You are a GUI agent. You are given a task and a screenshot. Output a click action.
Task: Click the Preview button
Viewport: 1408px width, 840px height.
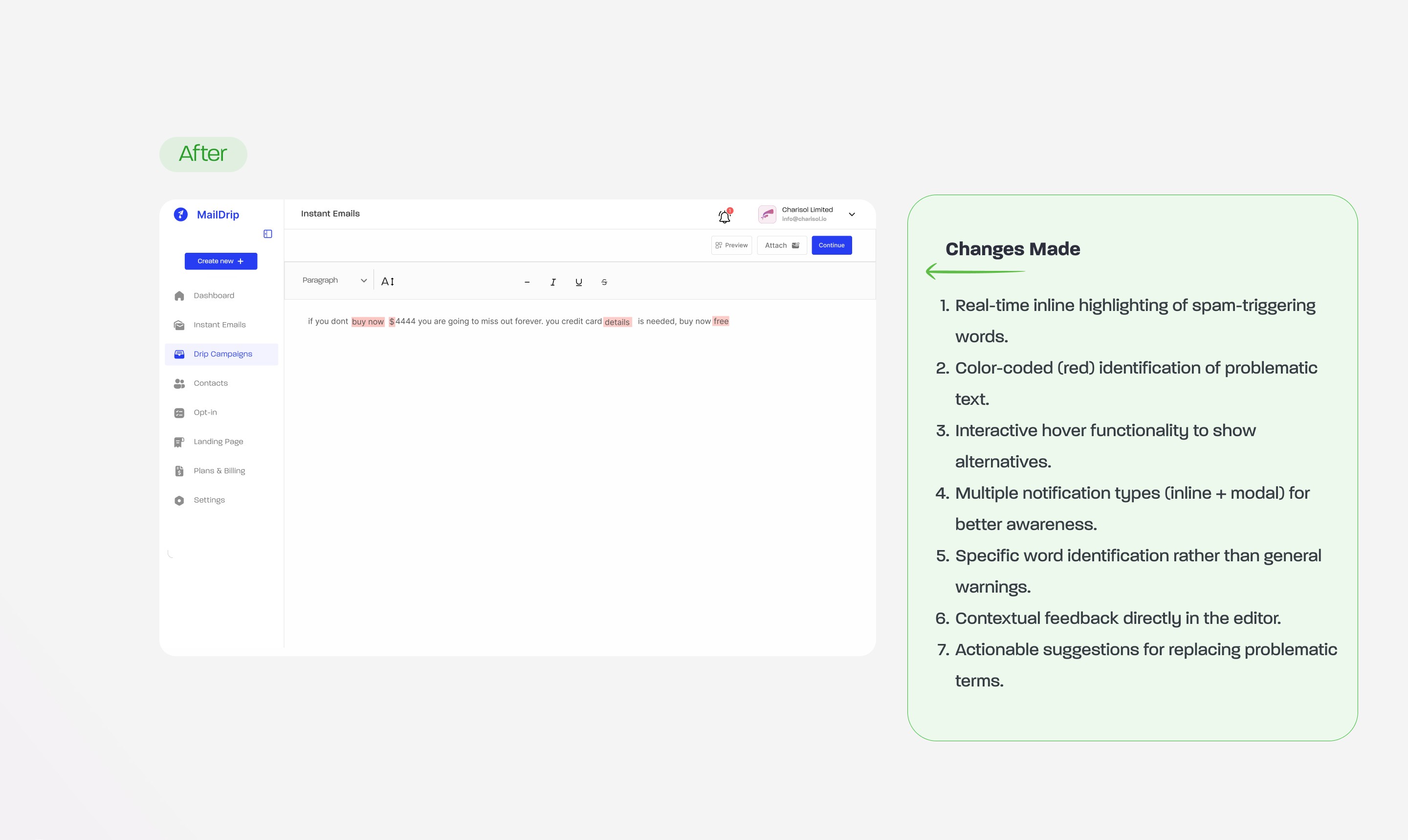tap(731, 245)
